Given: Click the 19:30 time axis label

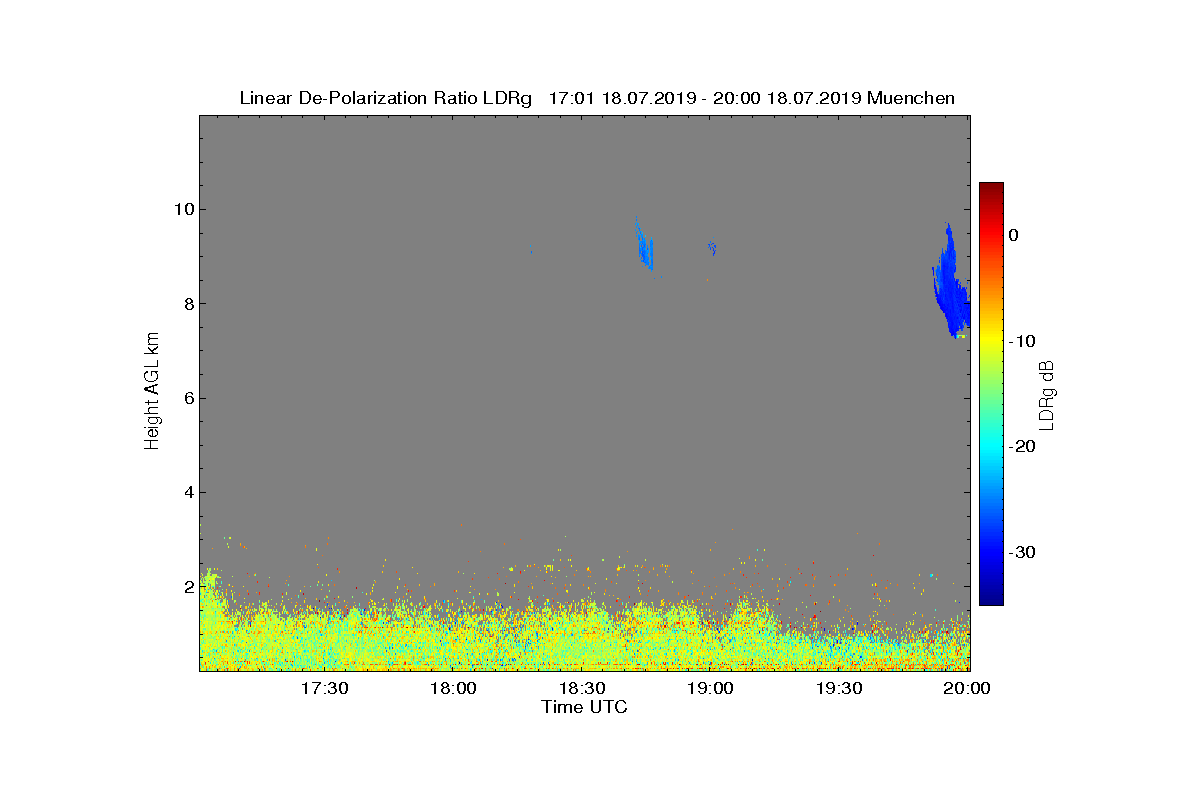Looking at the screenshot, I should click(840, 688).
